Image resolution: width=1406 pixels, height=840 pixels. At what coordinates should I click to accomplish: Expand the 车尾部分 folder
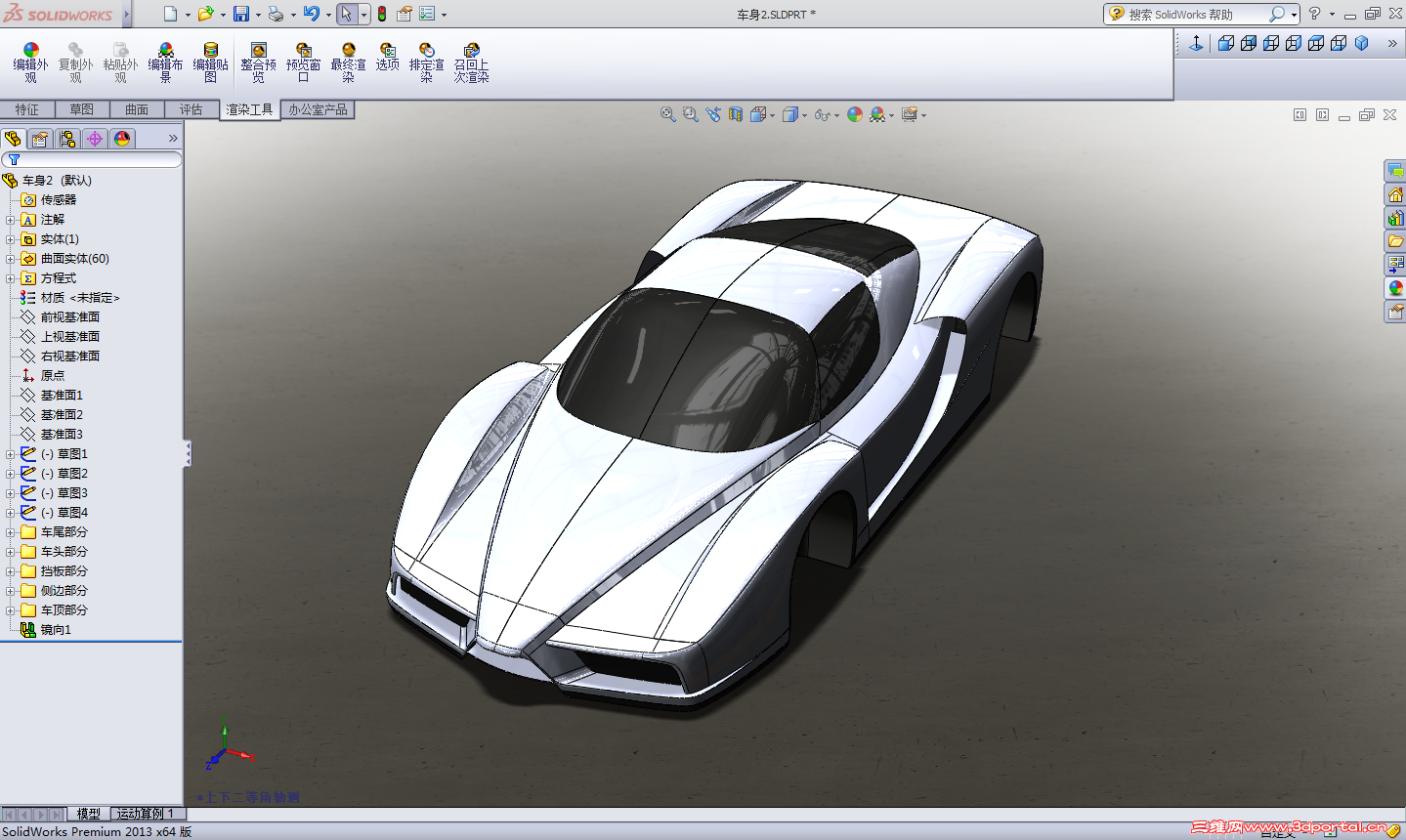(x=11, y=532)
